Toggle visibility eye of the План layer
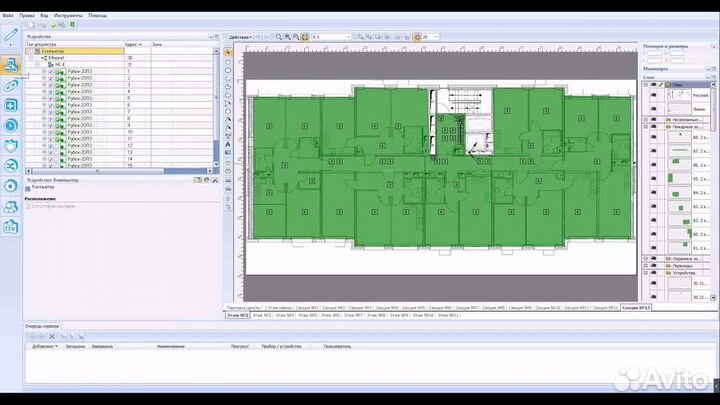The width and height of the screenshot is (720, 405). pos(653,86)
